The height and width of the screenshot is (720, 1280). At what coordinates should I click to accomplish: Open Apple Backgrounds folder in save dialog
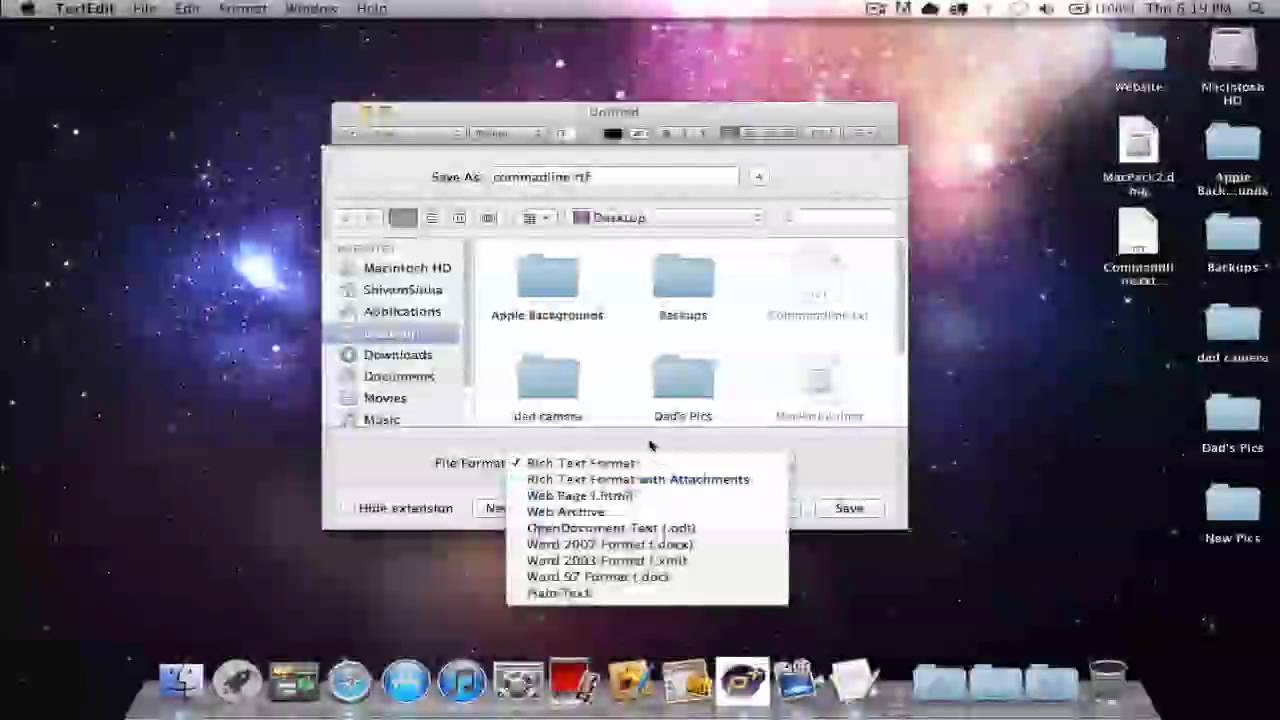(547, 288)
